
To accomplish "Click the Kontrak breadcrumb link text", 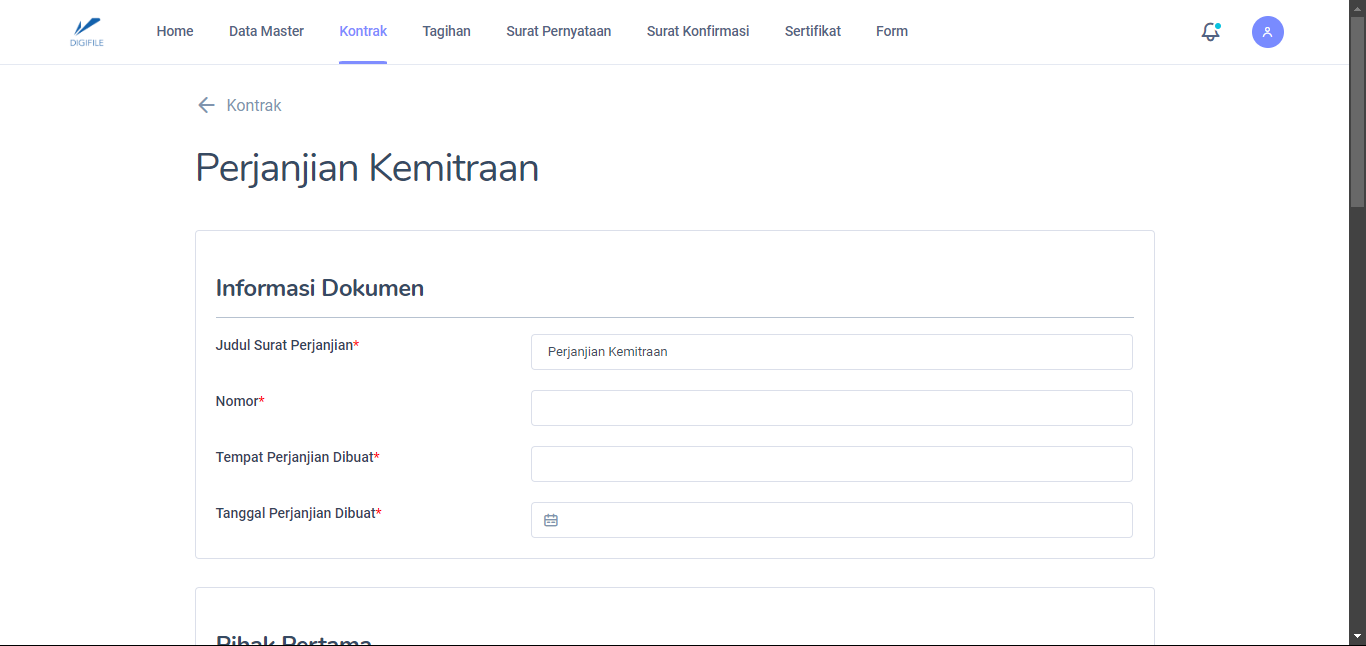I will (x=254, y=105).
